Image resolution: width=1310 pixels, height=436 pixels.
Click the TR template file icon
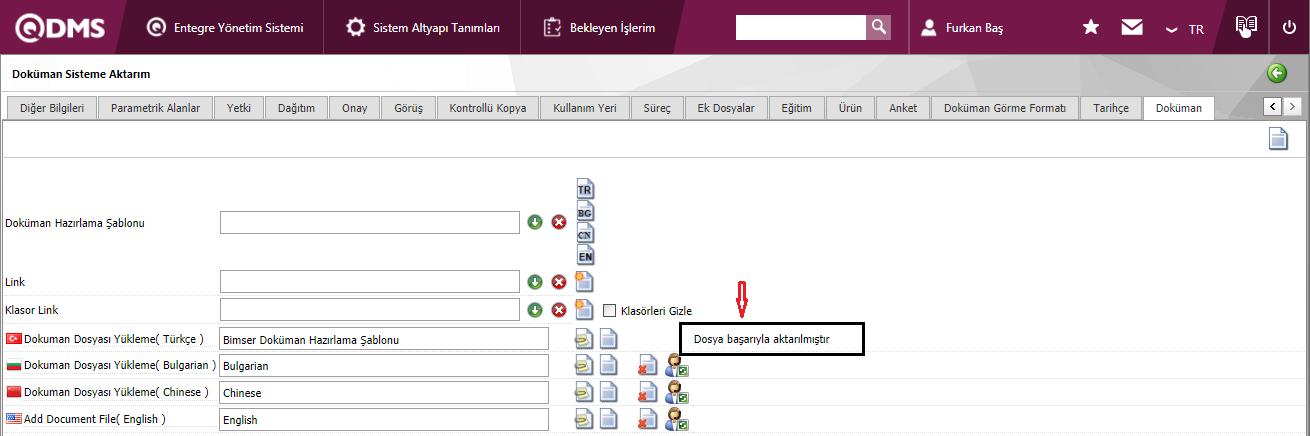(586, 188)
